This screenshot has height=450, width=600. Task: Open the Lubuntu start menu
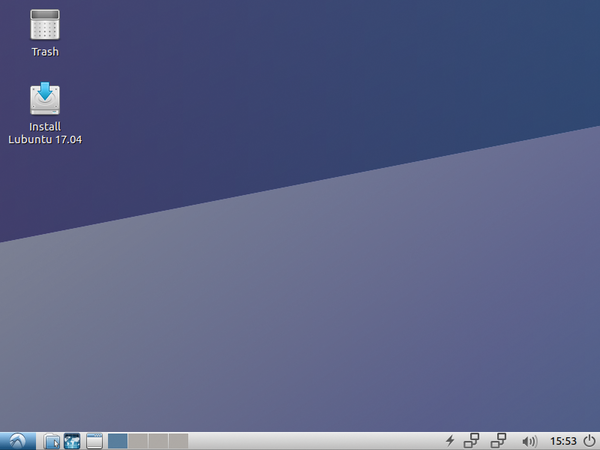pyautogui.click(x=18, y=441)
